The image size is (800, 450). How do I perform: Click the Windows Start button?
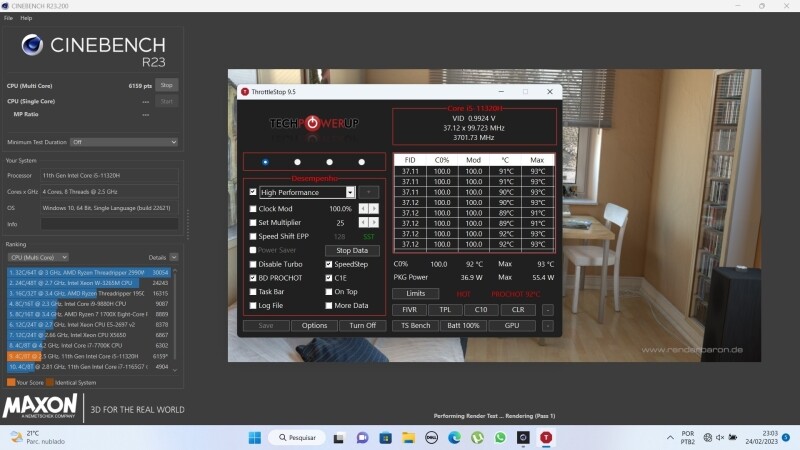point(254,437)
